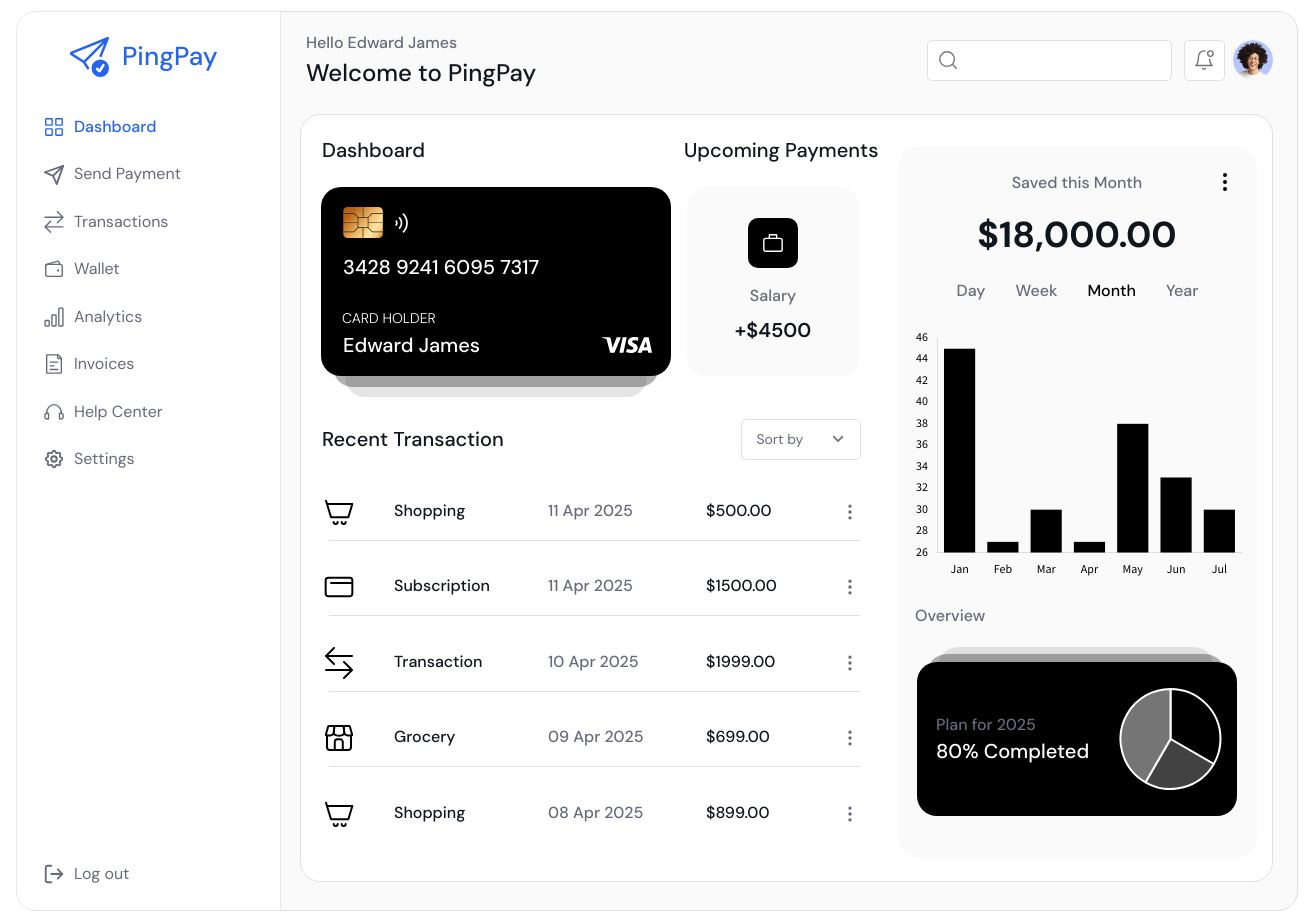Switch chart to Year view
The height and width of the screenshot is (920, 1312).
point(1181,291)
